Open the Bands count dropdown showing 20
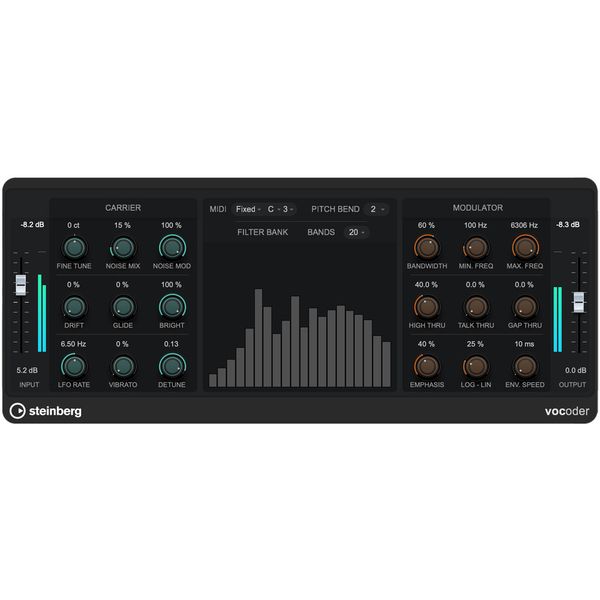Screen dimensions: 600x600 [356, 232]
